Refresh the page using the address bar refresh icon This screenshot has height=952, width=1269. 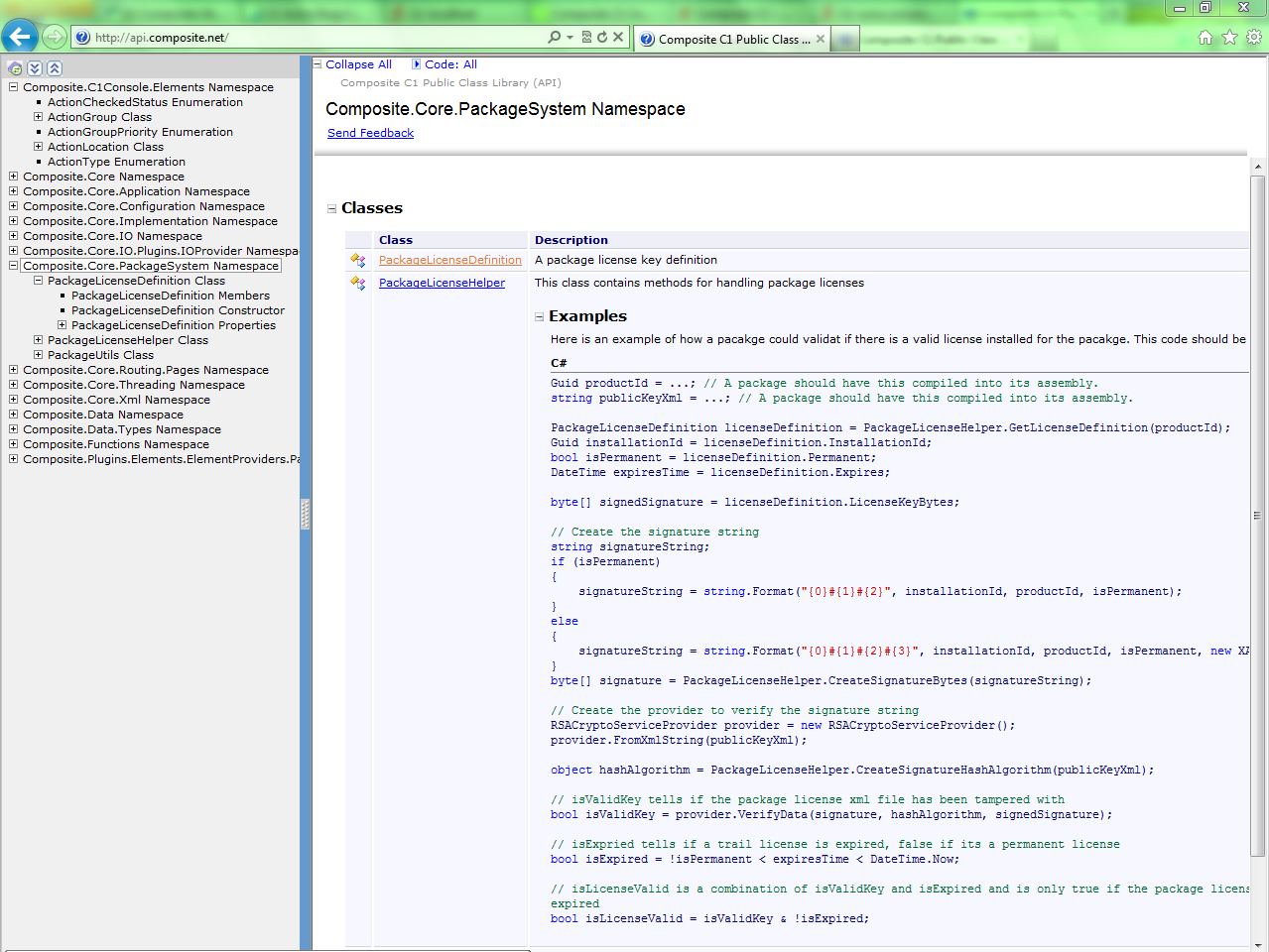[x=602, y=37]
